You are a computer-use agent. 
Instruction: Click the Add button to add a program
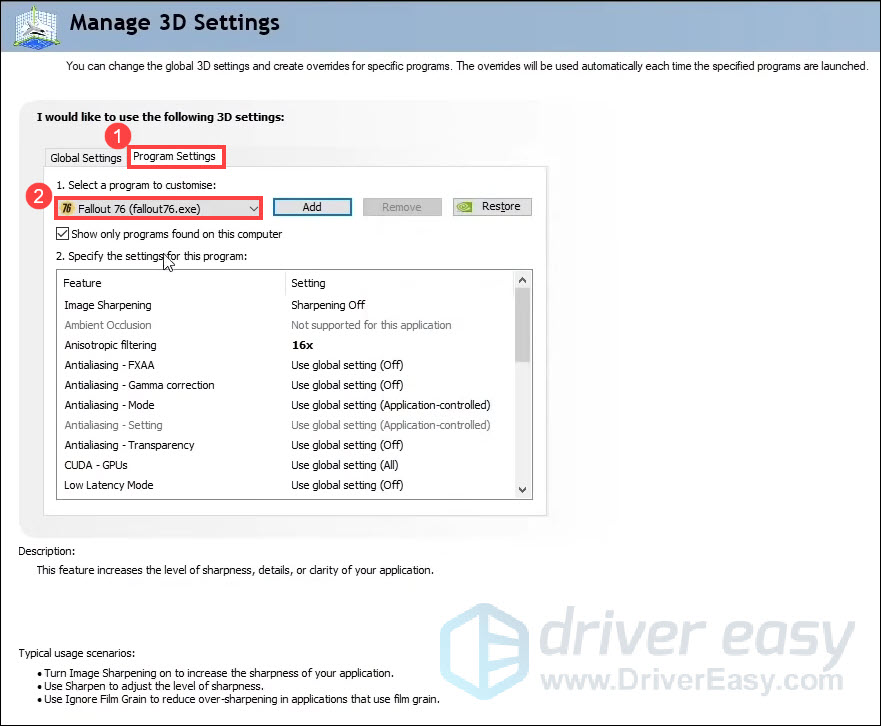(312, 206)
